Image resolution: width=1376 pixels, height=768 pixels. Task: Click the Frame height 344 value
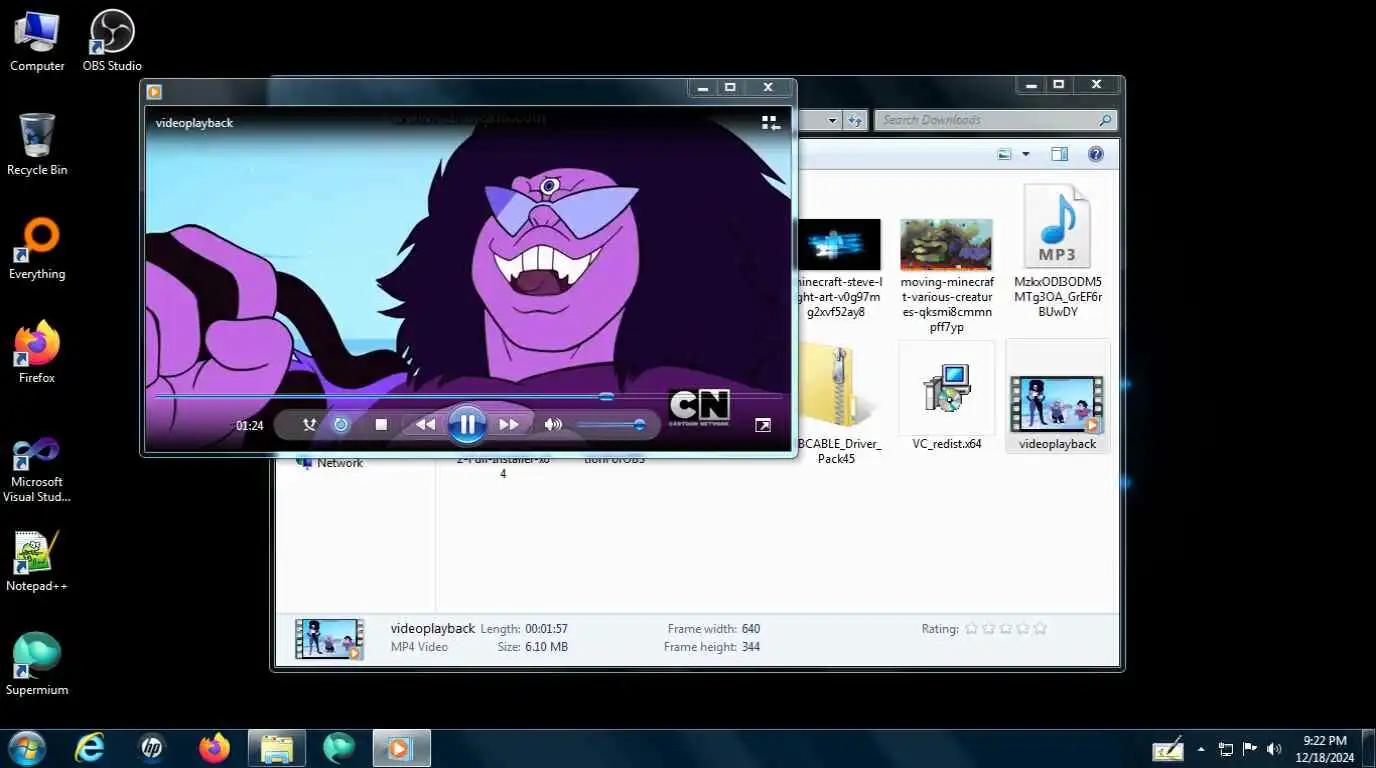click(x=751, y=647)
